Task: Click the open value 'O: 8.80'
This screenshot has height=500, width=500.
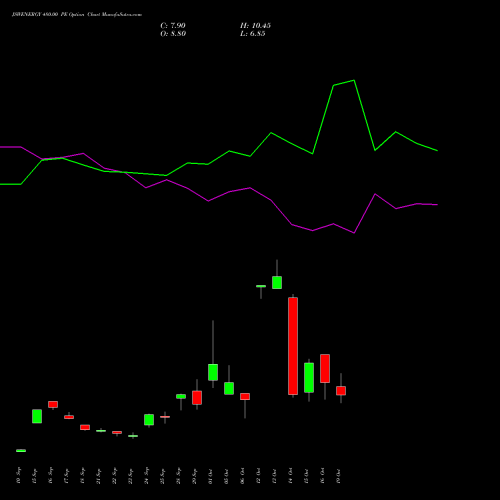Action: point(173,34)
